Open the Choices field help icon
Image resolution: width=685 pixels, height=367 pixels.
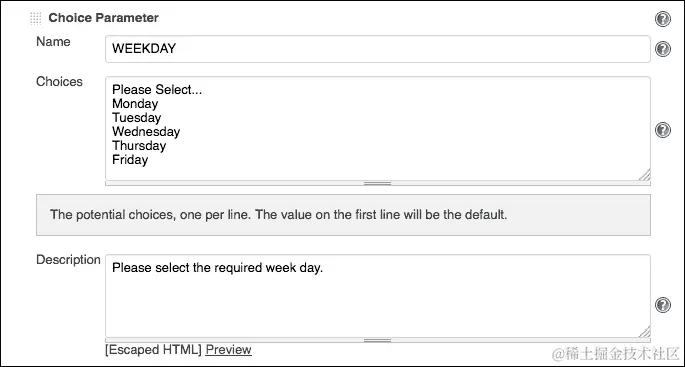coord(663,130)
